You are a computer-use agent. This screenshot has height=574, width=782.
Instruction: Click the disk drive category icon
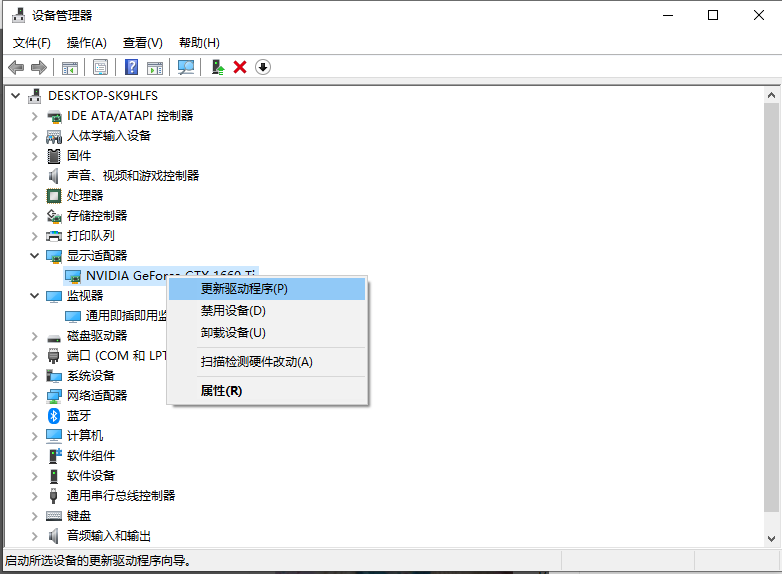pos(54,338)
